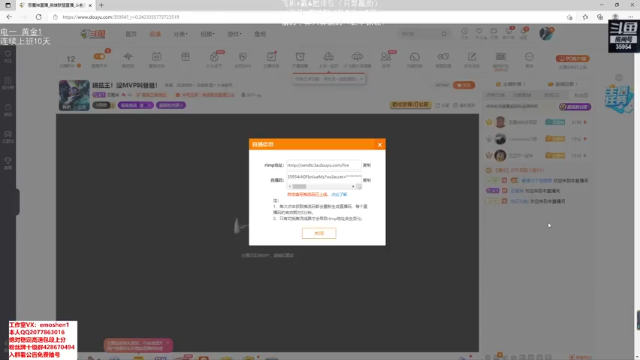Screen dimensions: 640x360
Task: Click the fan row with score 1552
Action: click(537, 139)
